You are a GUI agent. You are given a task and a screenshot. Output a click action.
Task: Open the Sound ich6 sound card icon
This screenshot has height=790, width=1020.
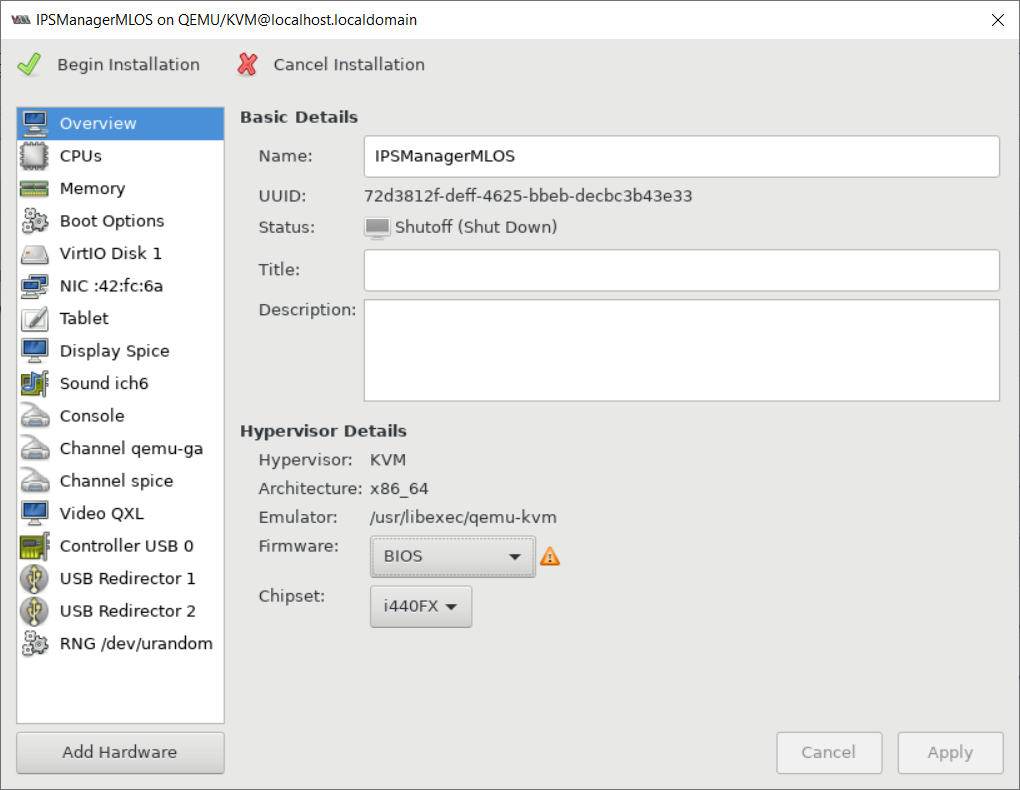(x=34, y=384)
